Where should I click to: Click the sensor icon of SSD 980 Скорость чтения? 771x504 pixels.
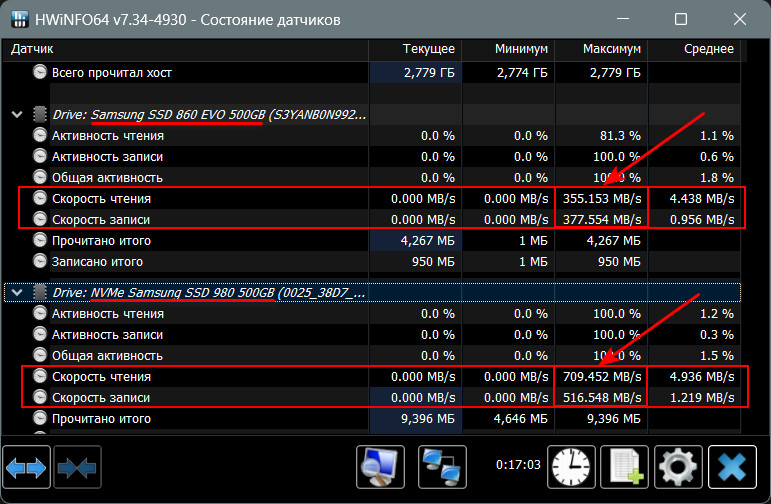click(x=40, y=376)
